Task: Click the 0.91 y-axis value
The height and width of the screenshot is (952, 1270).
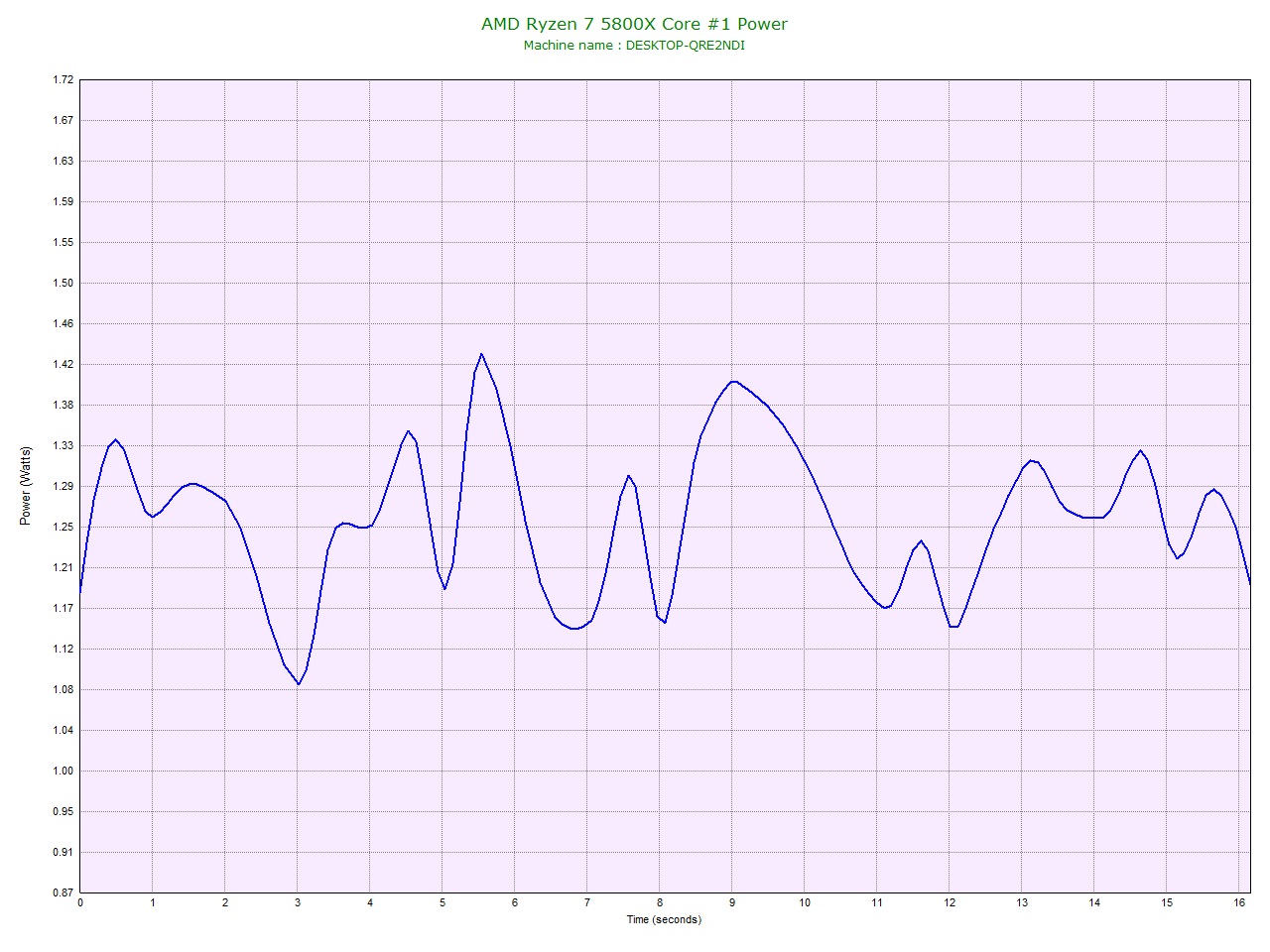Action: (x=63, y=852)
